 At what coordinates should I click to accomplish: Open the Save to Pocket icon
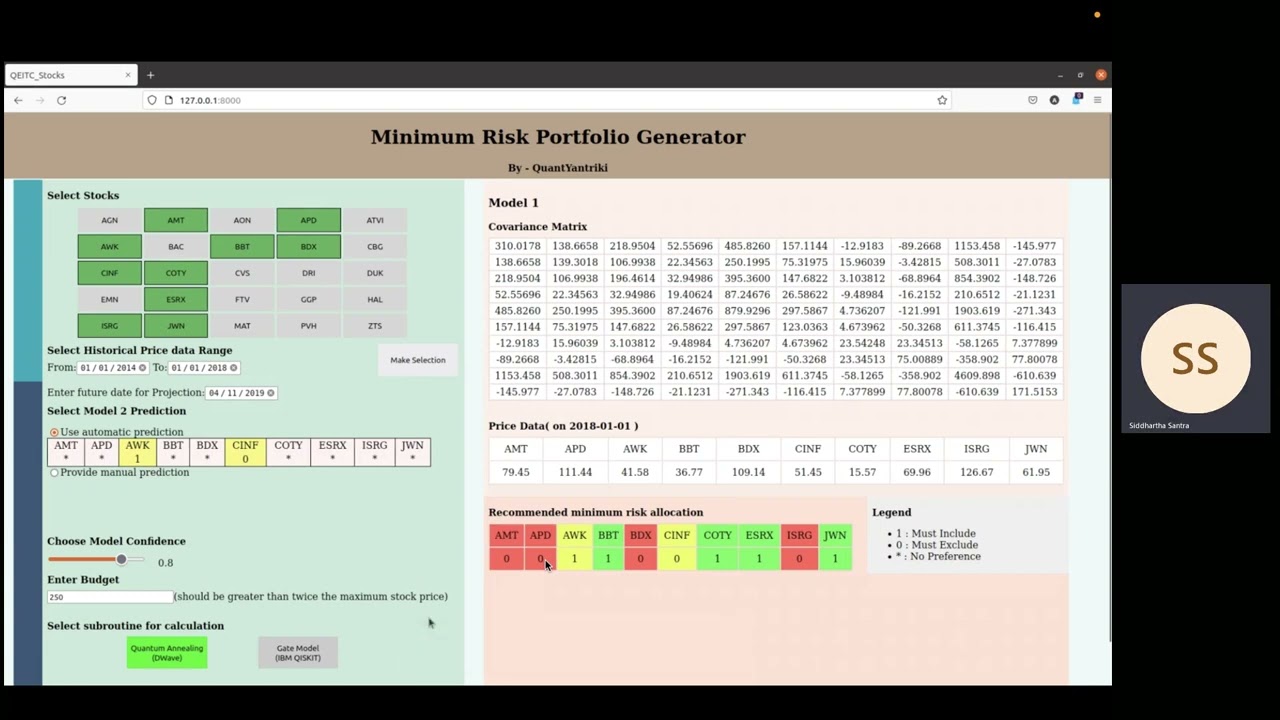[x=1033, y=100]
